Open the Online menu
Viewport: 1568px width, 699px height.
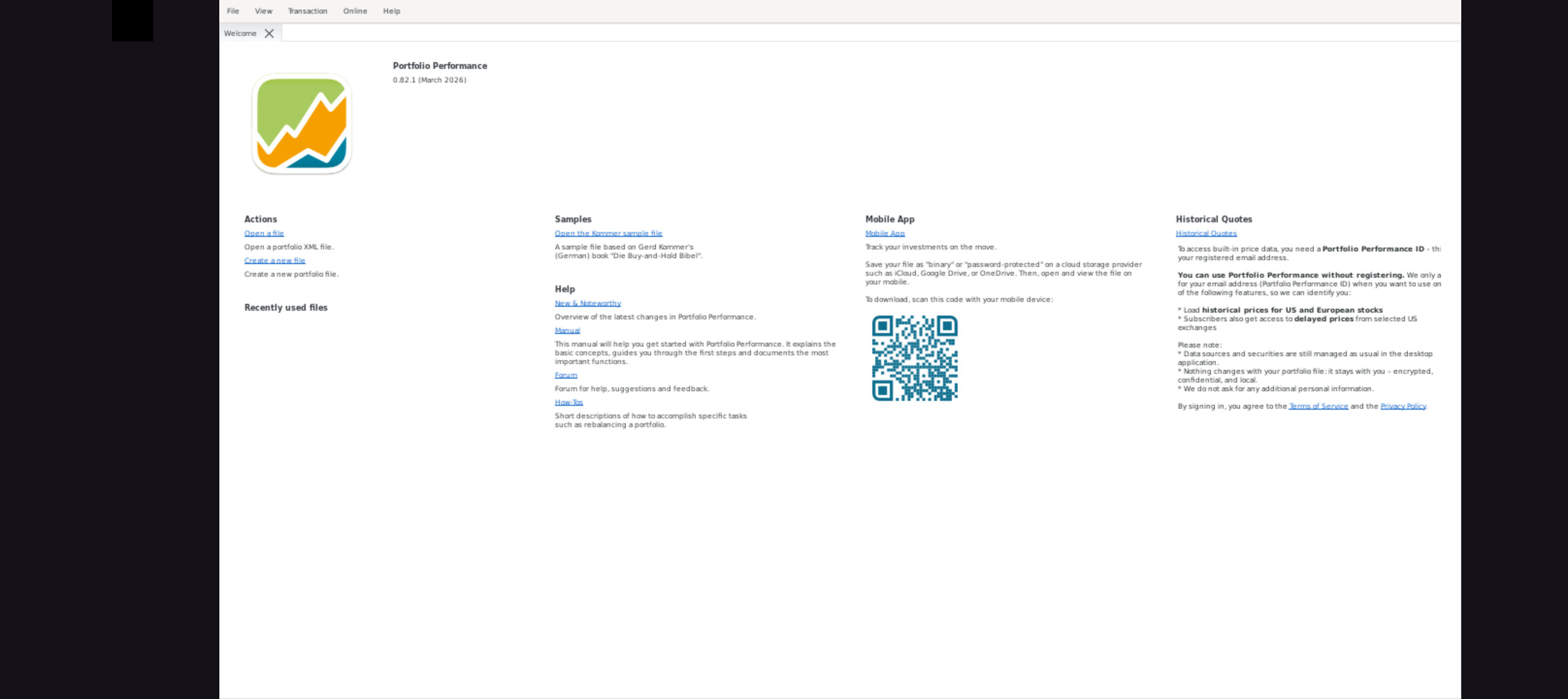pos(354,11)
